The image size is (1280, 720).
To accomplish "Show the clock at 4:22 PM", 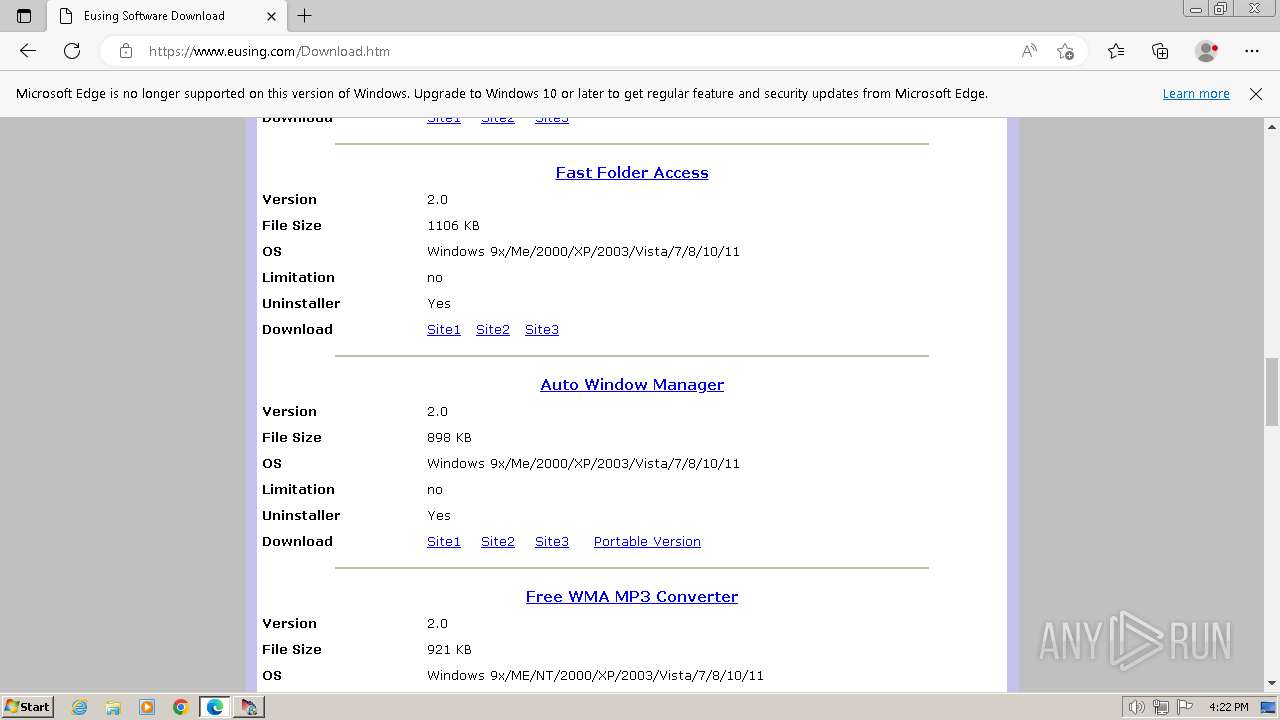I will pos(1229,707).
